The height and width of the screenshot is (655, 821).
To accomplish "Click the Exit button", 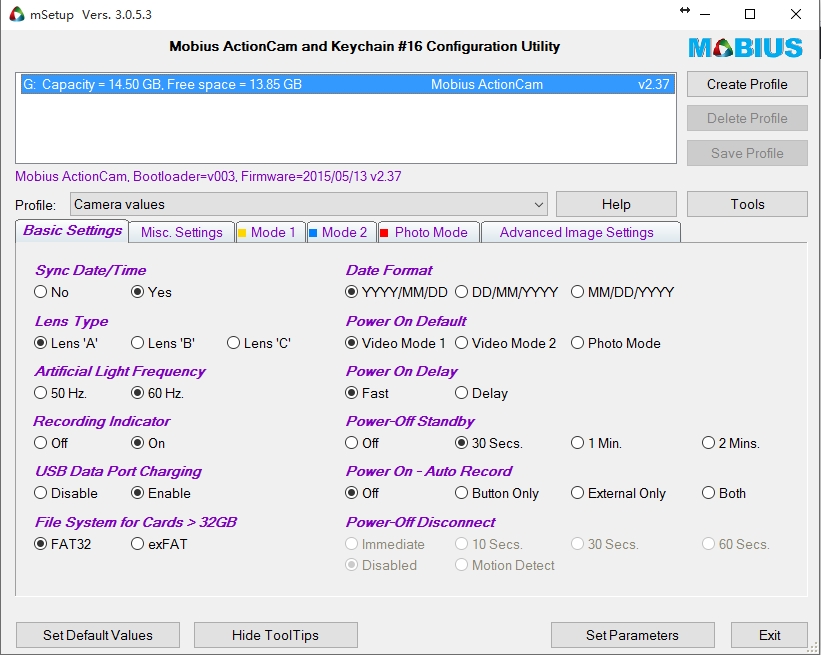I will [x=769, y=635].
